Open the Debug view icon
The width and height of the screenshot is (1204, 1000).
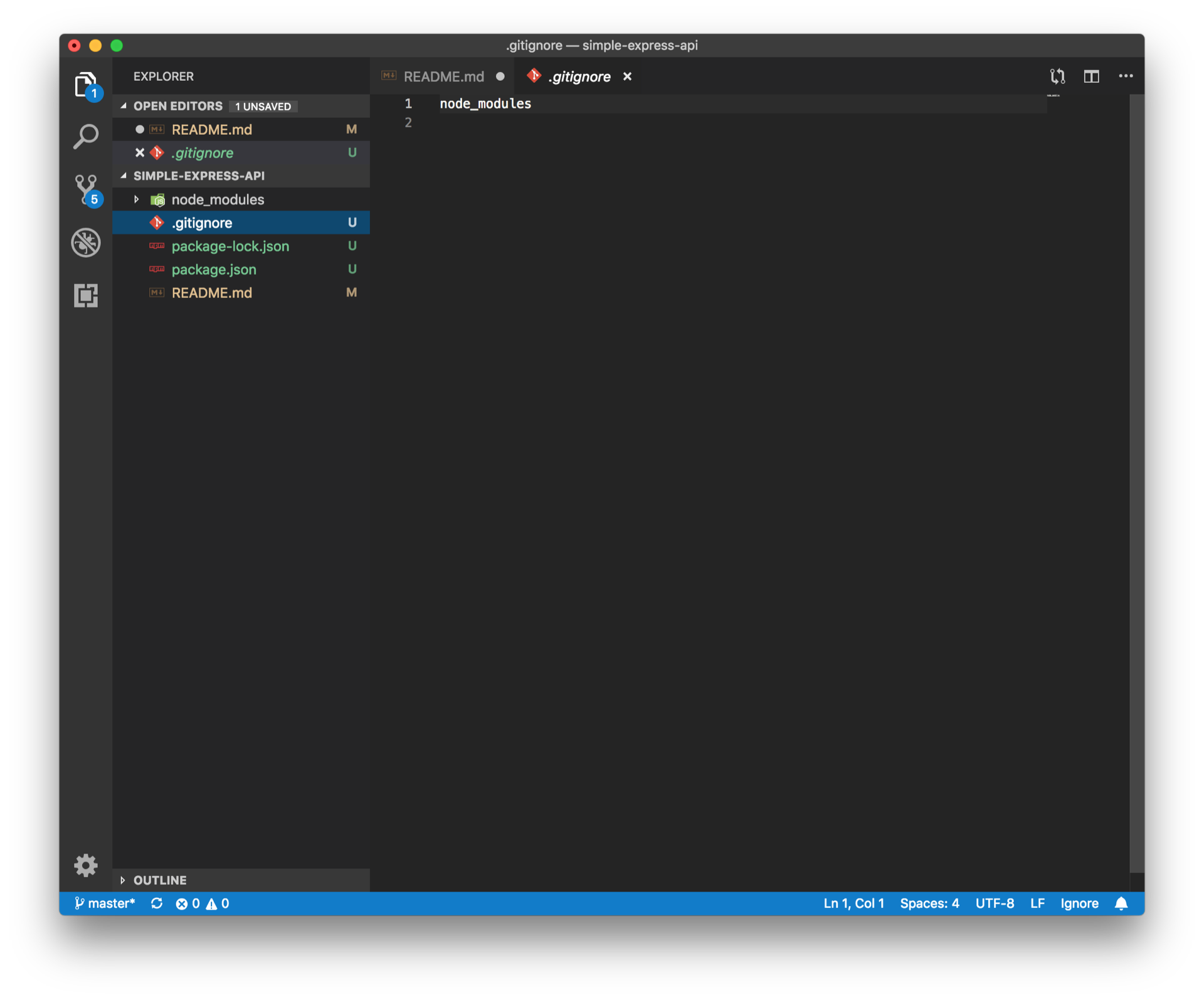click(85, 243)
